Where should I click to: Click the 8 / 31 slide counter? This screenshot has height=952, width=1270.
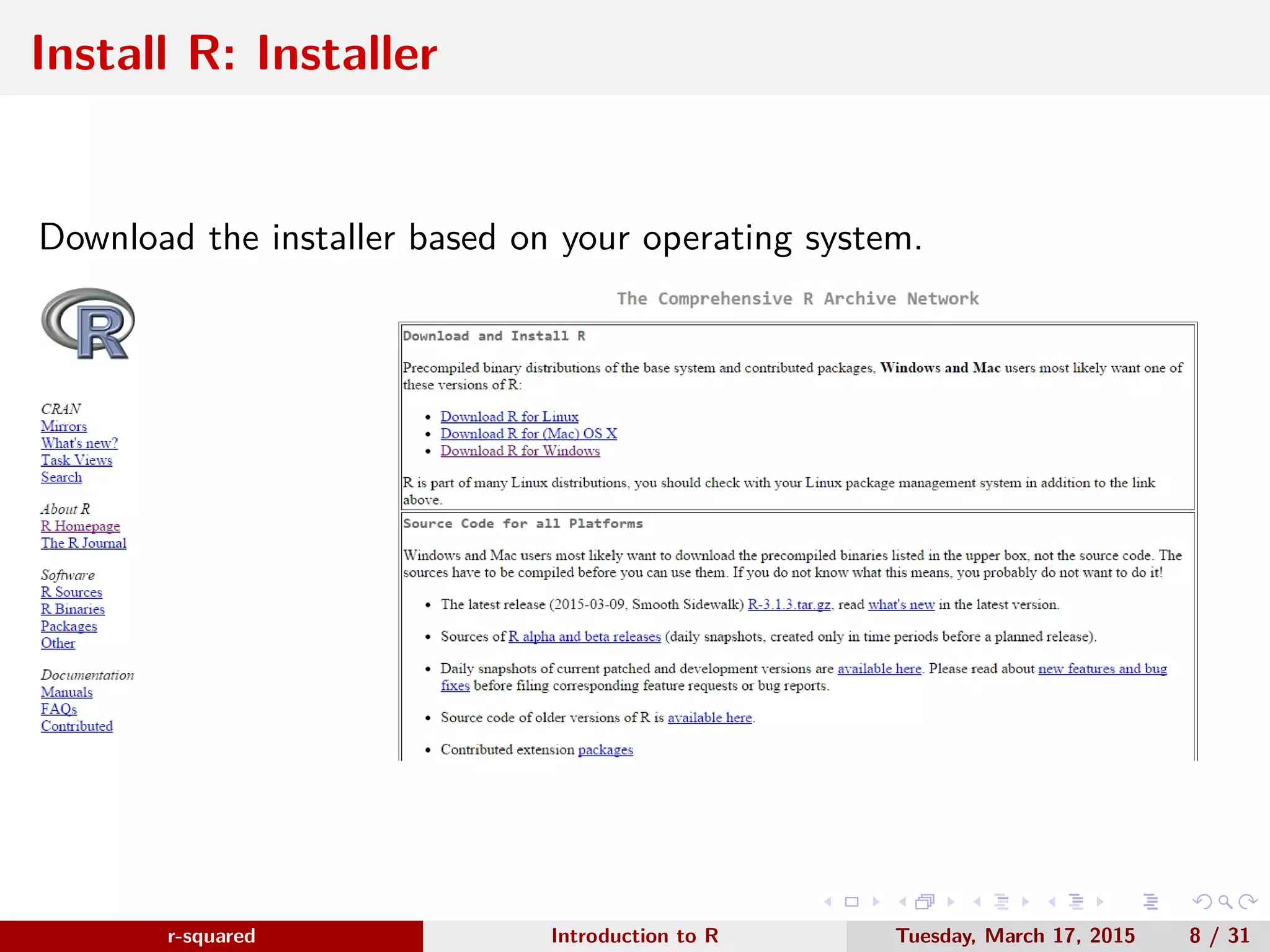click(x=1219, y=936)
